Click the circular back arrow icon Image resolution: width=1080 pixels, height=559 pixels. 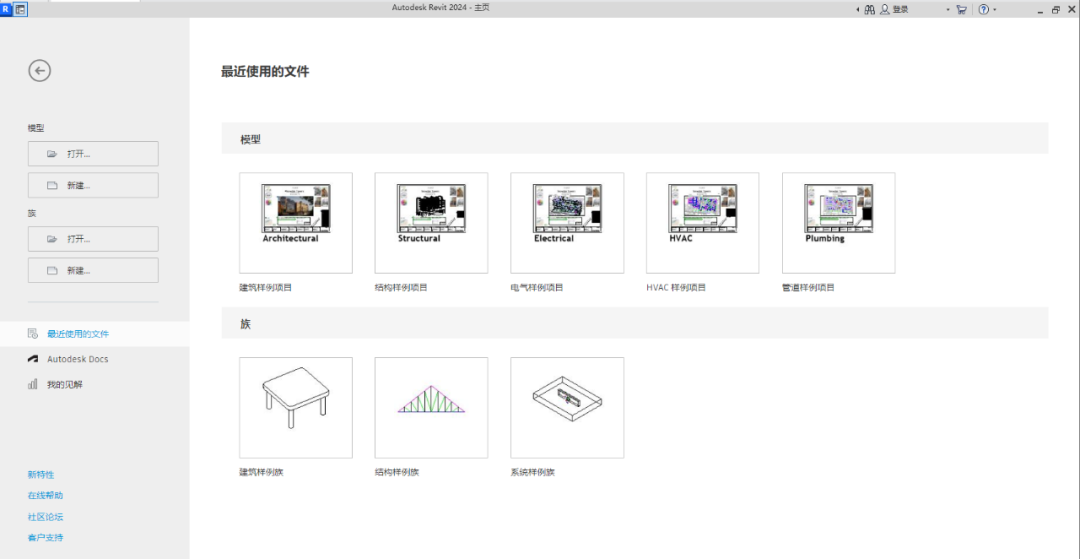tap(39, 70)
